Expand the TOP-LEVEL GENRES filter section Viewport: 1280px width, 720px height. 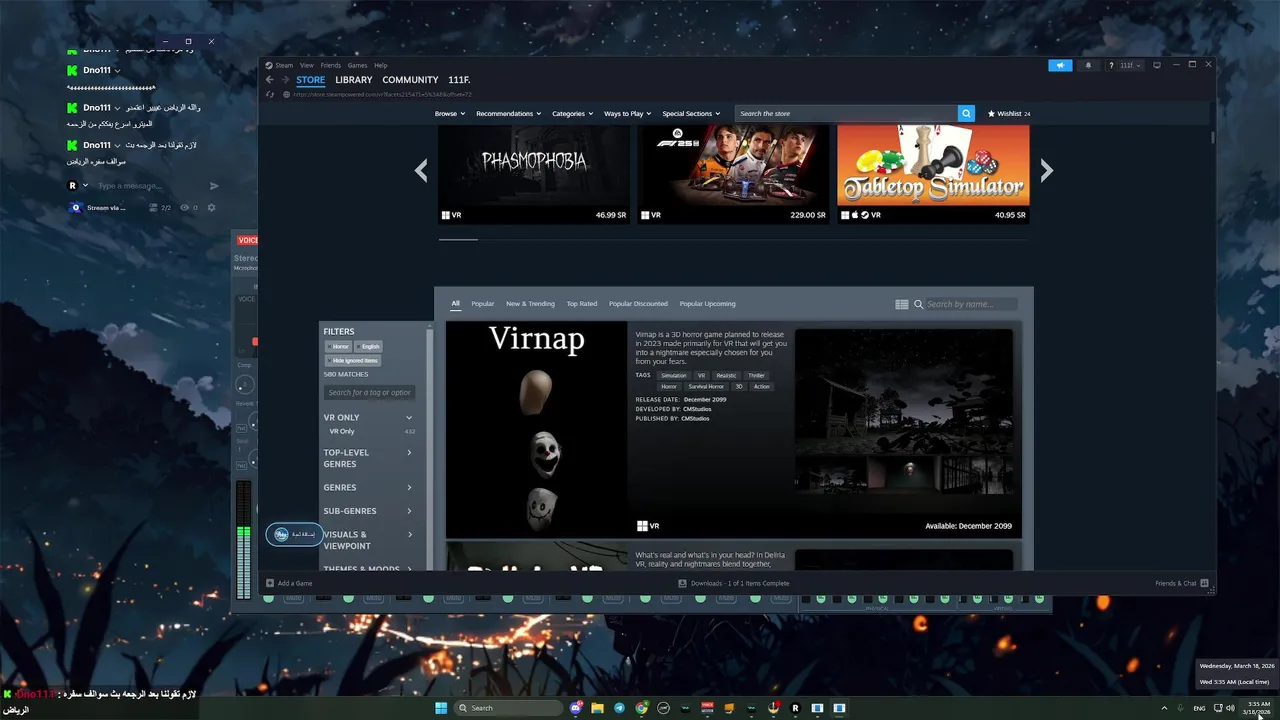tap(409, 453)
